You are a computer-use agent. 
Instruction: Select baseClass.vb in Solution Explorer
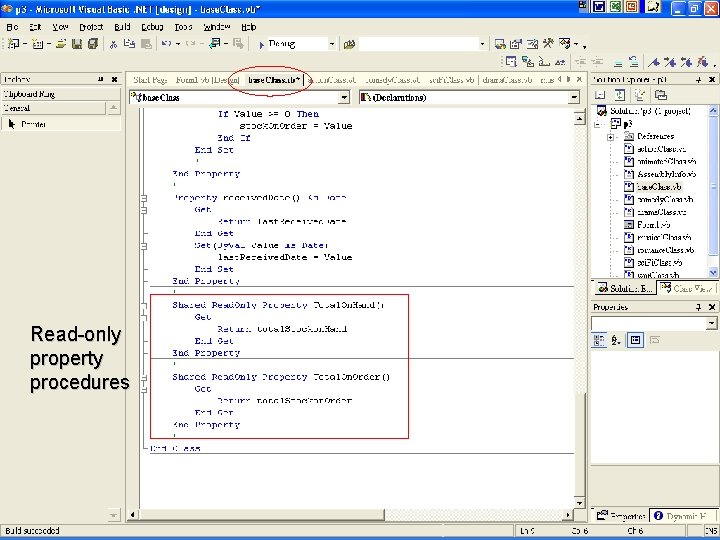(x=659, y=186)
